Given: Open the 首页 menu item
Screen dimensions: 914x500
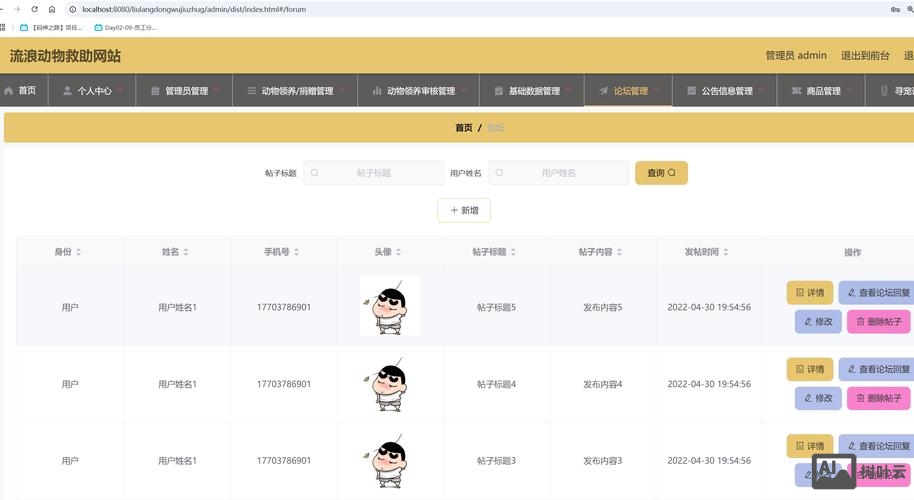Looking at the screenshot, I should tap(23, 90).
